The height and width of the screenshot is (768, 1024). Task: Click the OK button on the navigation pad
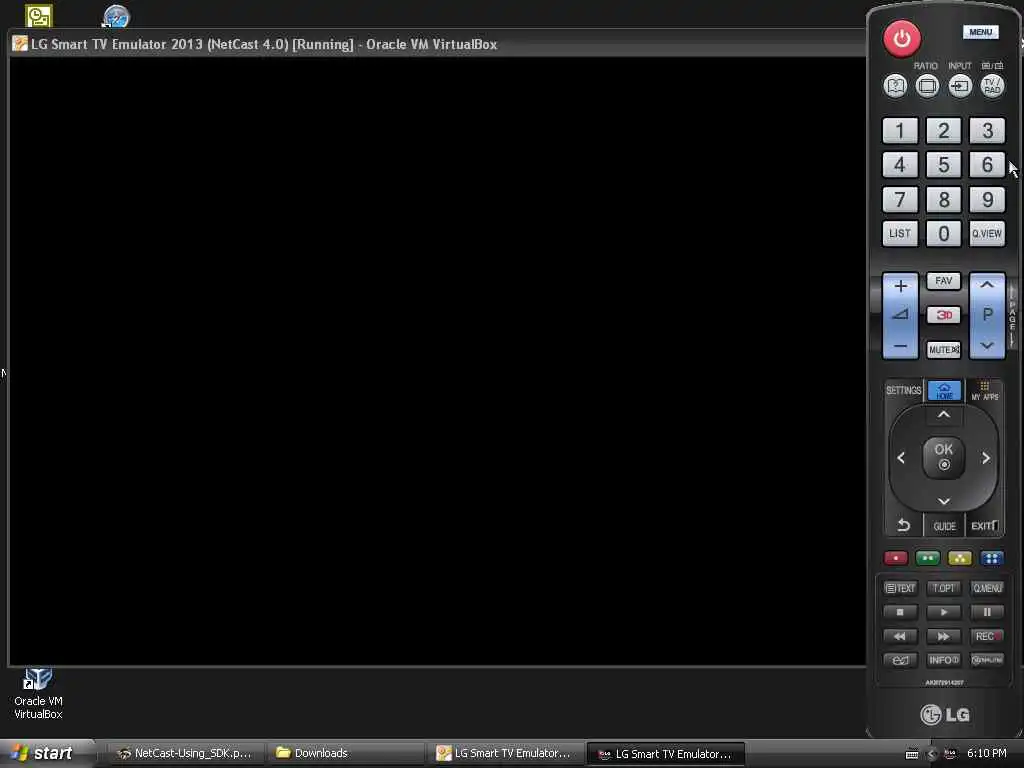[944, 457]
